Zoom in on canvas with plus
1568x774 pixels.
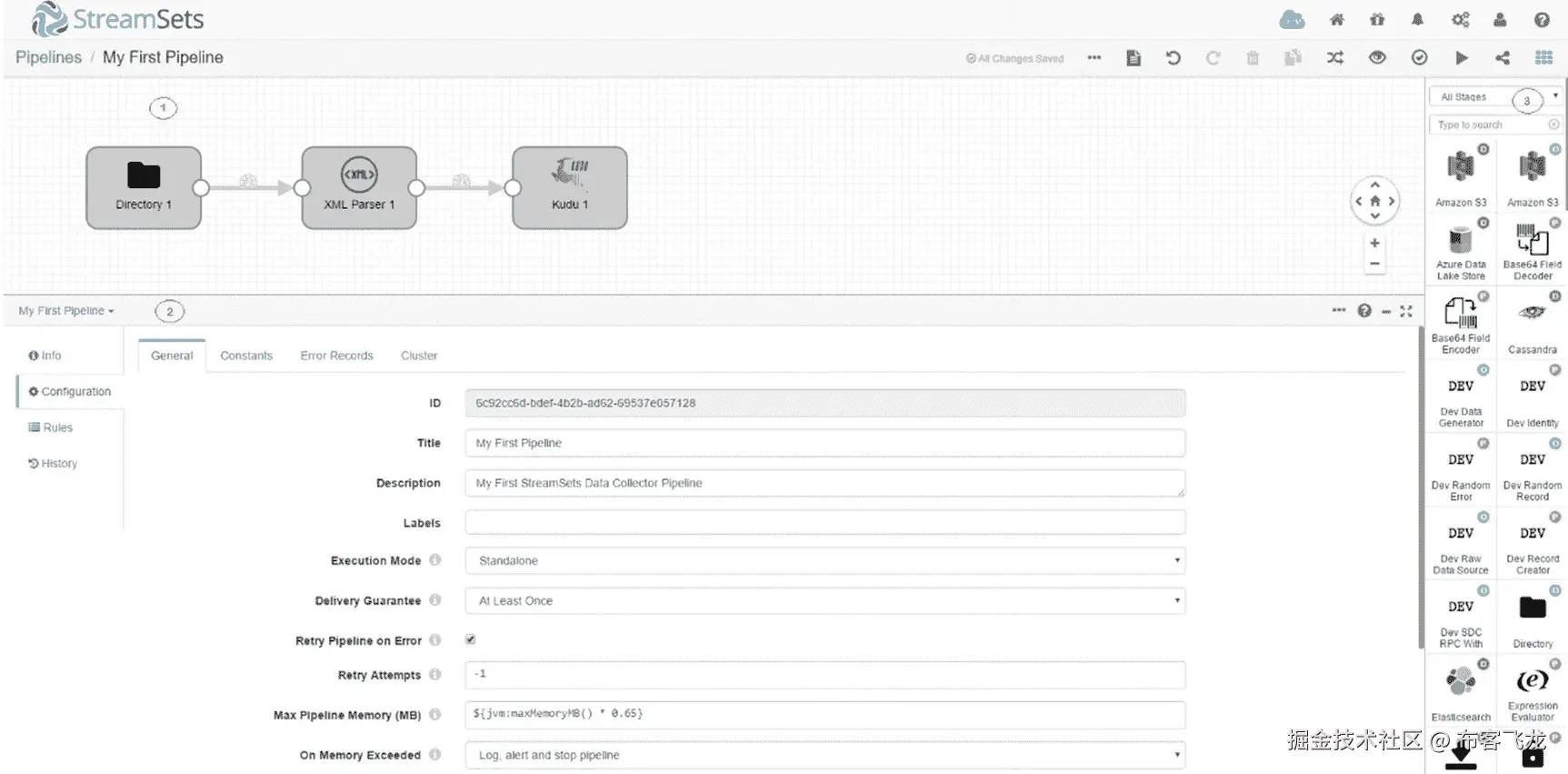click(x=1374, y=243)
